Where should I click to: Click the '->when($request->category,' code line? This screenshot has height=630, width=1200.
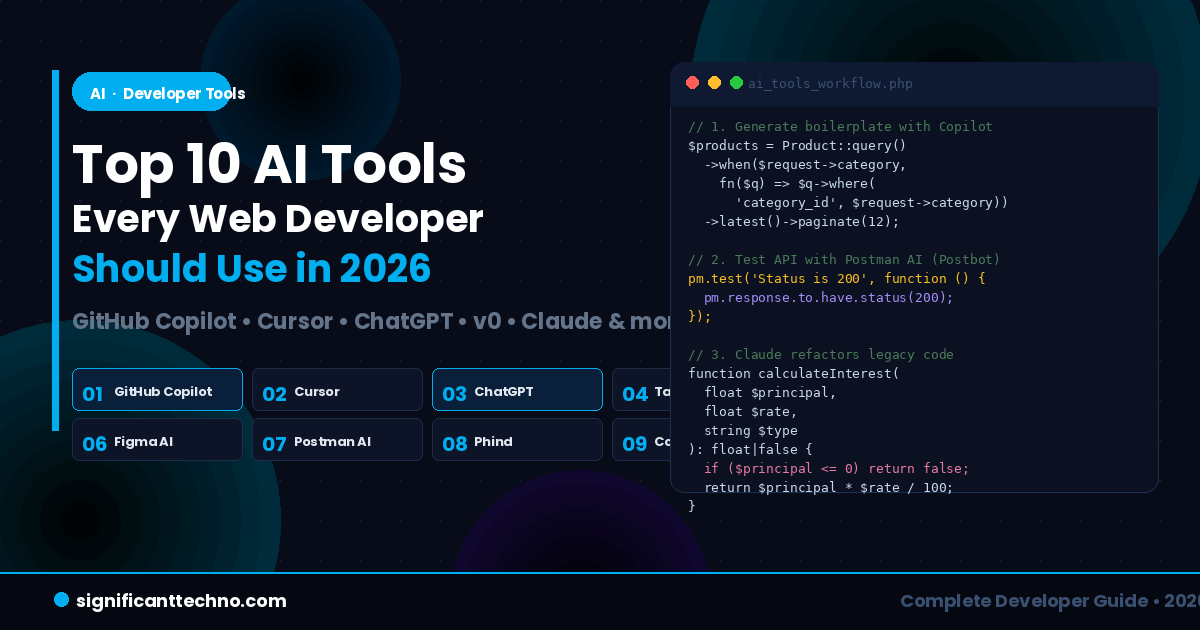pos(805,165)
